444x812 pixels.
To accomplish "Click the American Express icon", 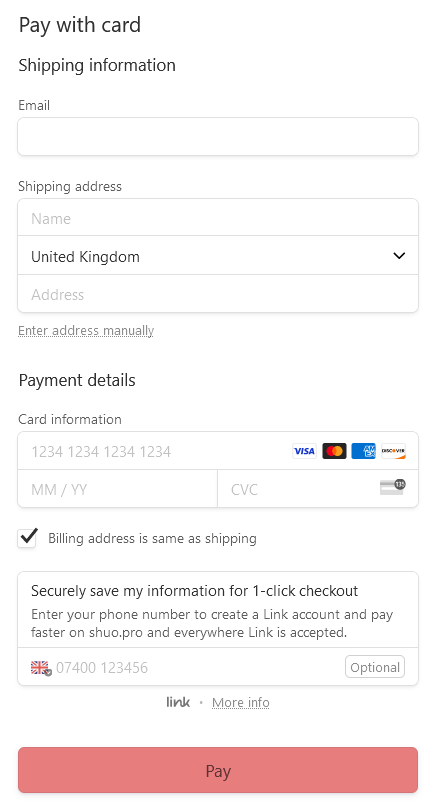I will point(364,451).
